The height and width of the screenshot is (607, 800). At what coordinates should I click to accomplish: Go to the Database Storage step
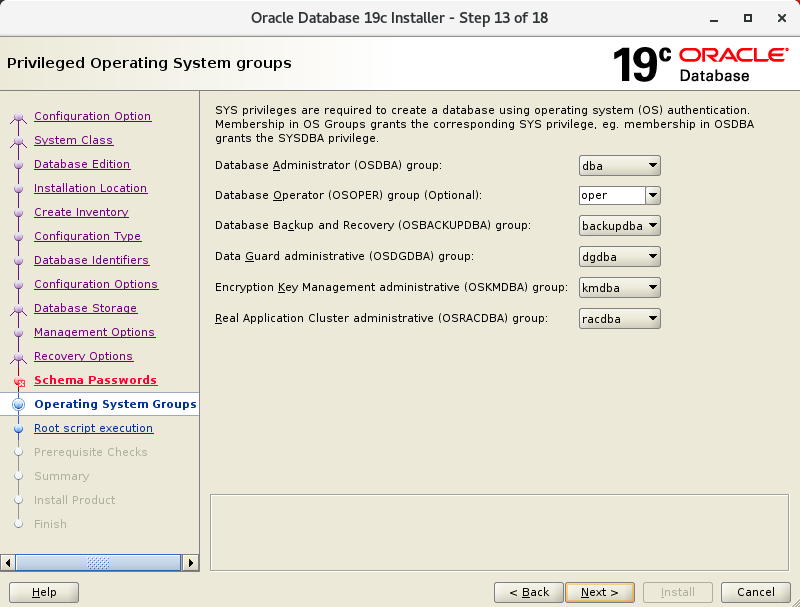click(85, 308)
